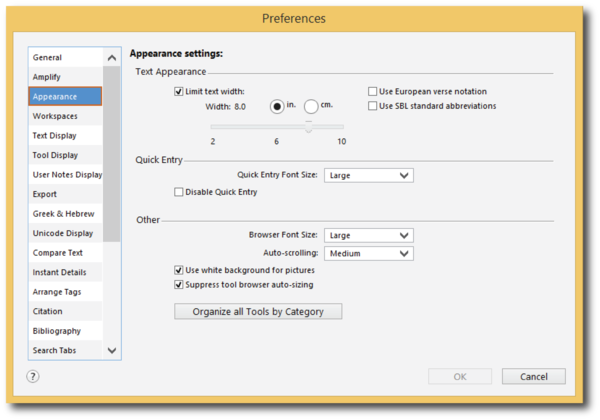Click Organize all Tools by Category
600x420 pixels.
(x=258, y=311)
